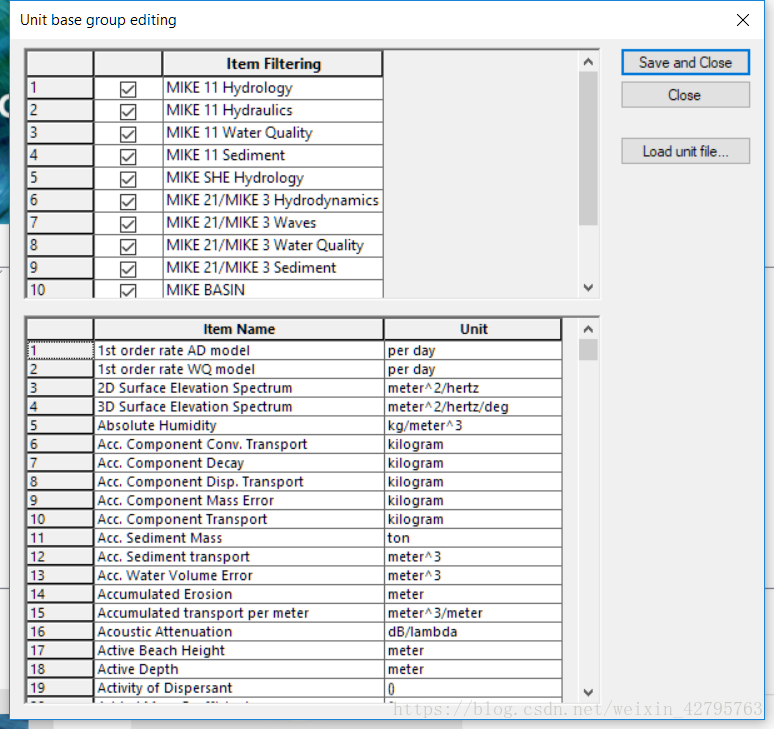
Task: Click the up arrow of the filtering list scrollbar
Action: (588, 62)
